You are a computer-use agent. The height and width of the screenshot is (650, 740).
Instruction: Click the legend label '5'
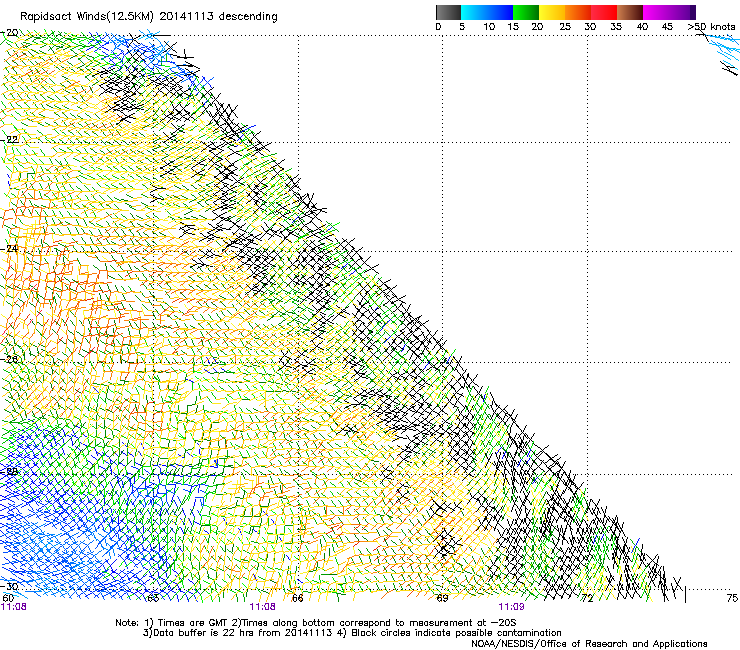462,27
